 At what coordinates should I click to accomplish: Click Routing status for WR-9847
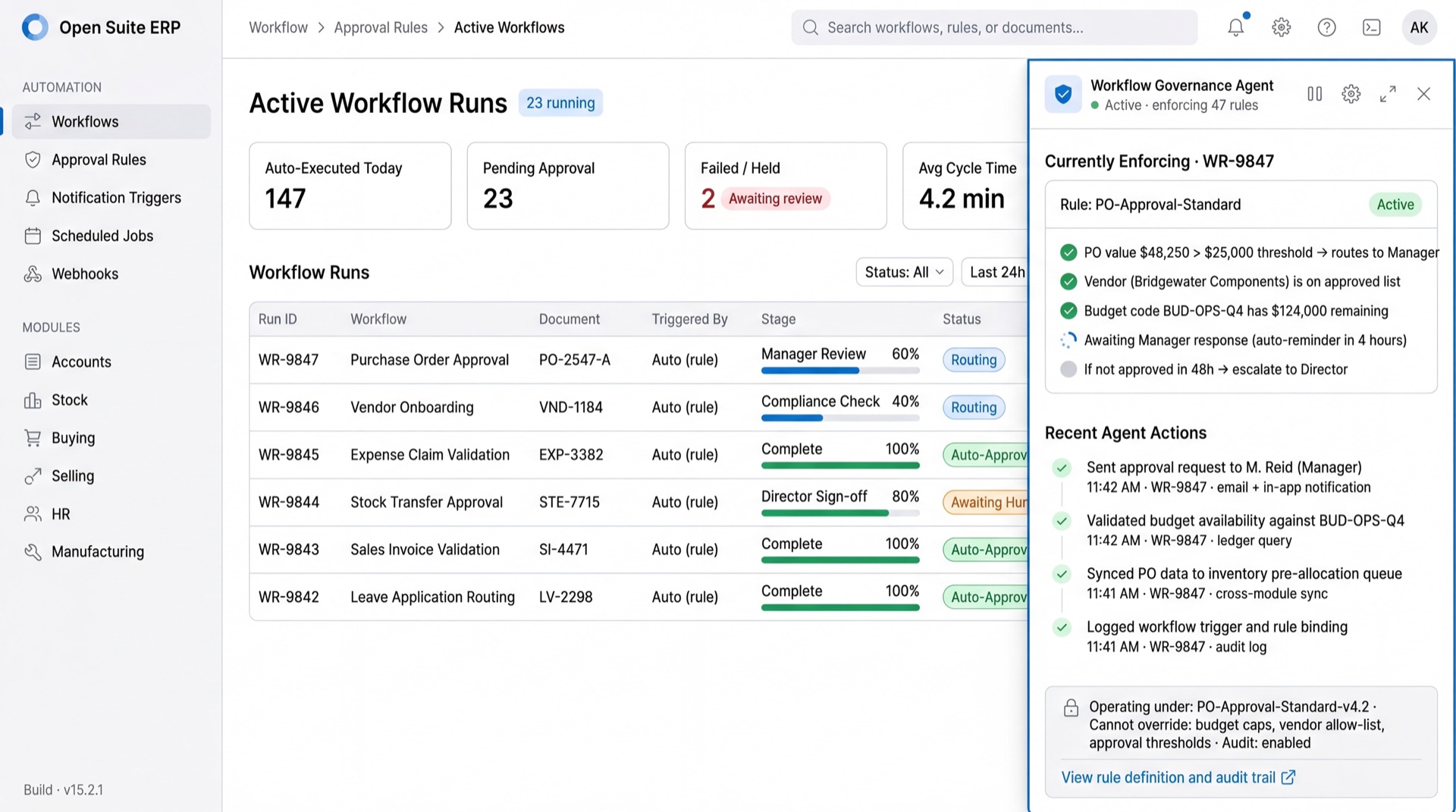[974, 360]
